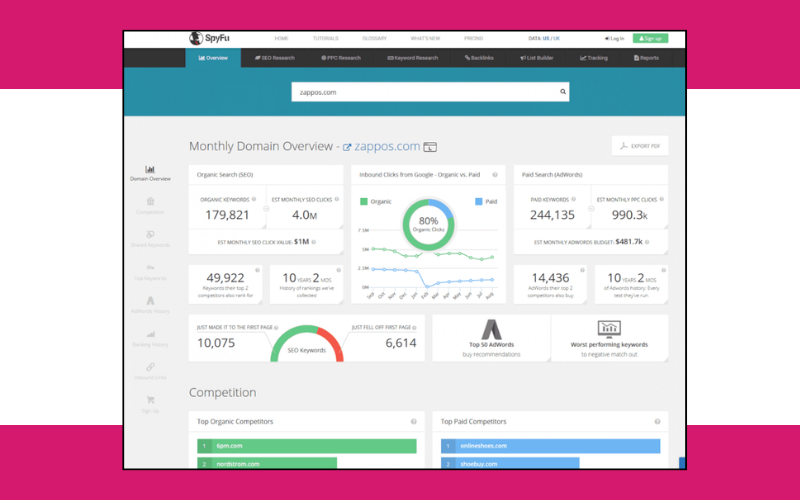Click the SEO Keywords gauge
Viewport: 800px width, 500px height.
[x=307, y=343]
